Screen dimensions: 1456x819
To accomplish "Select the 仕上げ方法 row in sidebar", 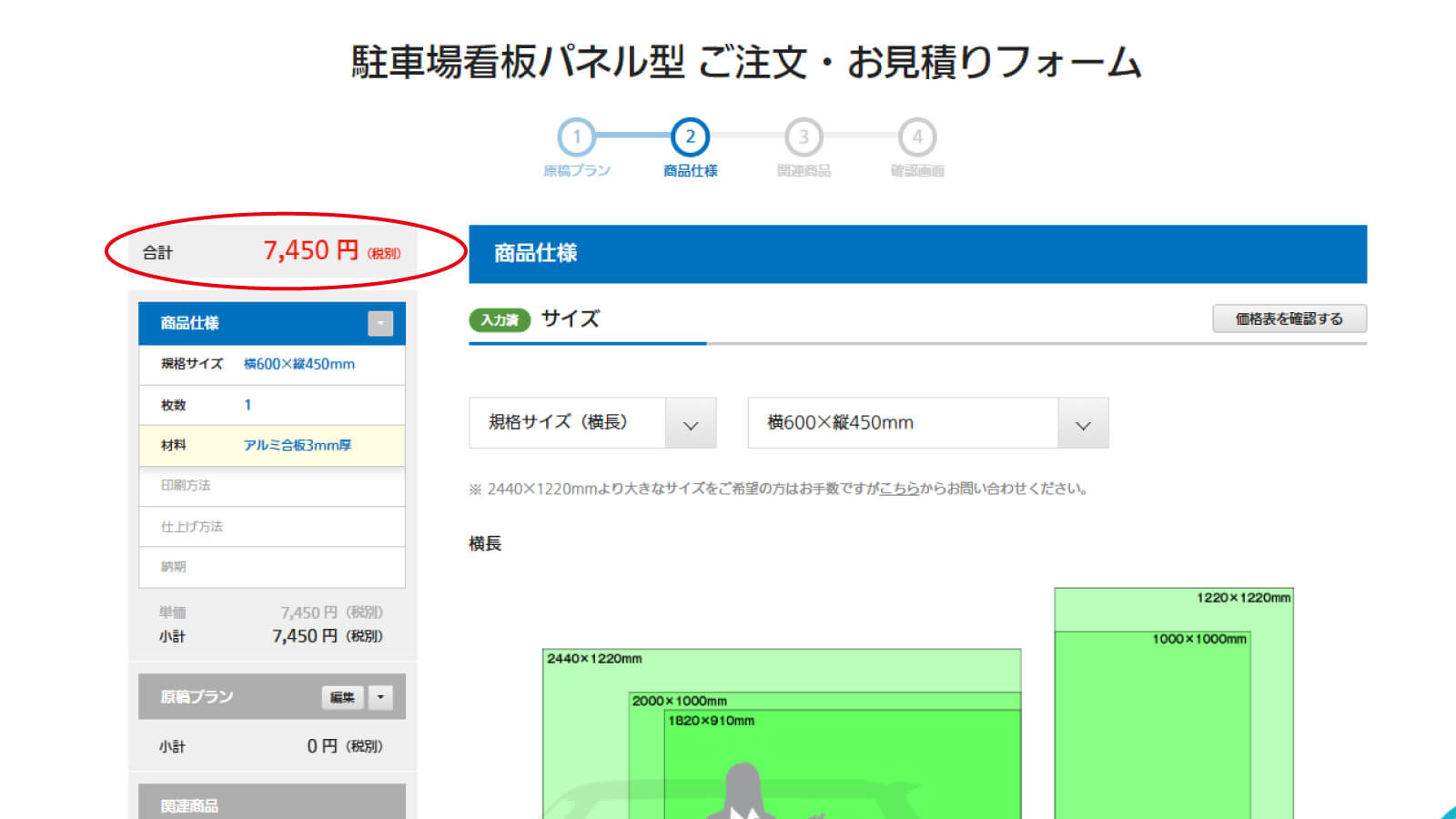I will tap(272, 526).
